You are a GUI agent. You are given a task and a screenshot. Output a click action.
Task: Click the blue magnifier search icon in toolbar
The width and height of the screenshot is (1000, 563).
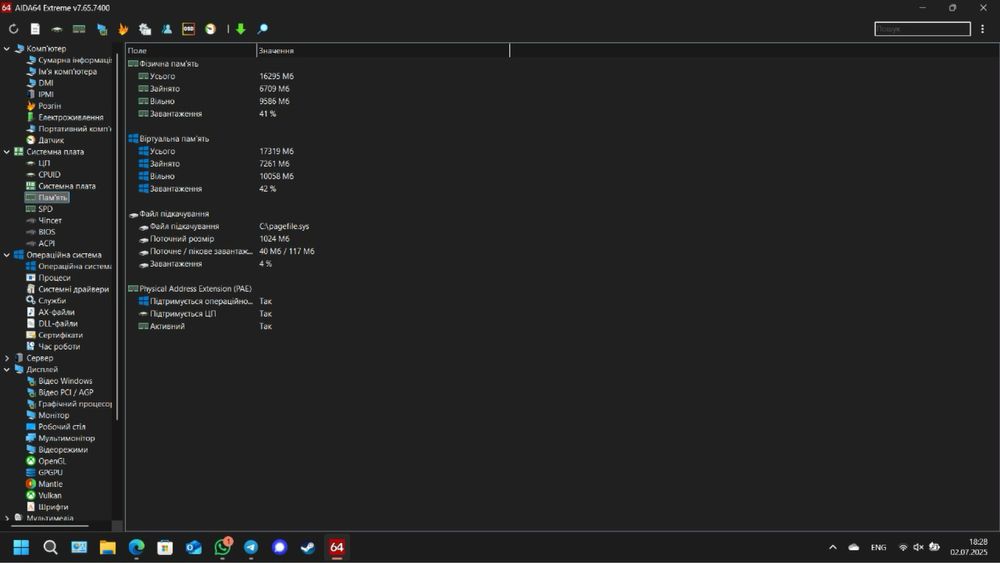(x=262, y=29)
